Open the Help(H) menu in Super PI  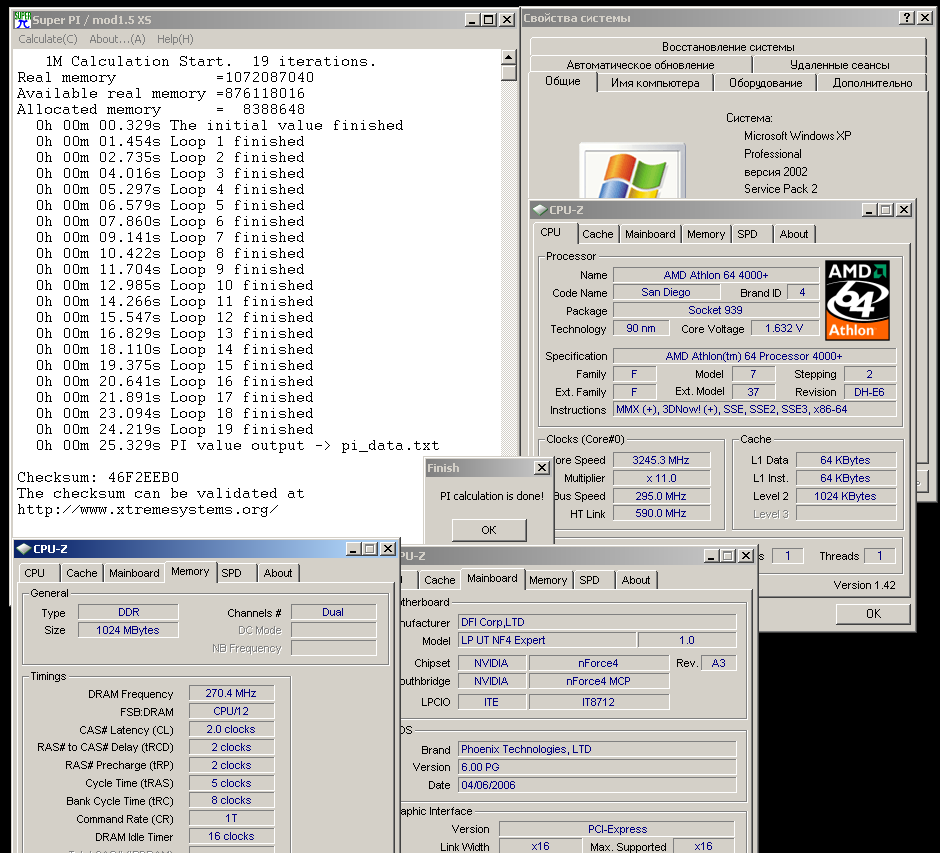(175, 39)
